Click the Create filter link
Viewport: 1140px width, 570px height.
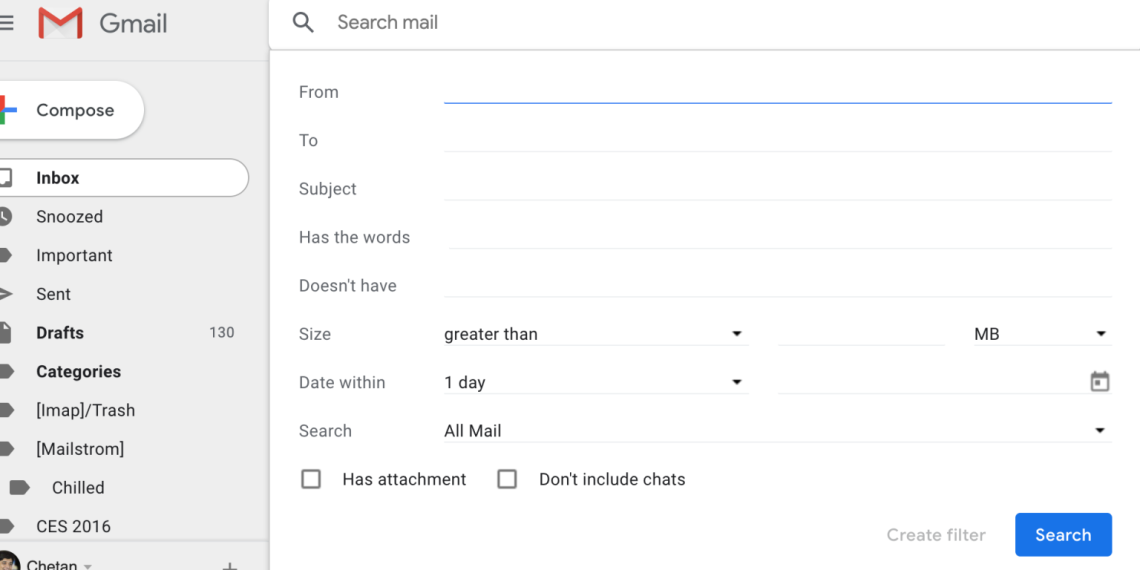coord(935,535)
